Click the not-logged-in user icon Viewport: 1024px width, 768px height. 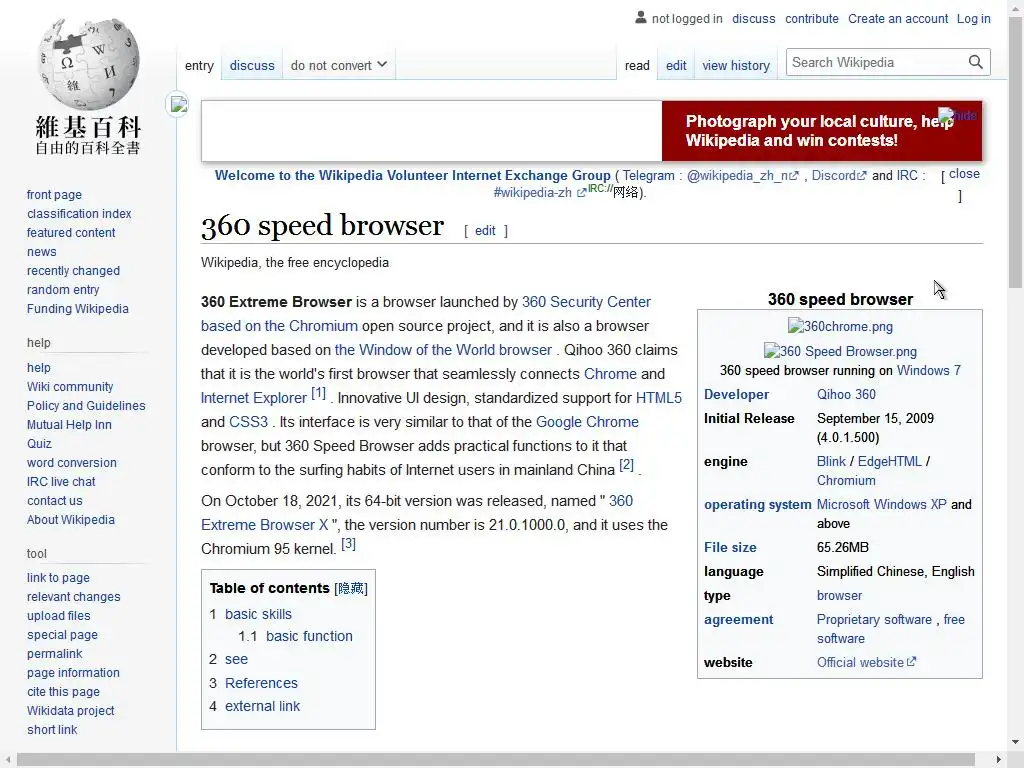[641, 18]
